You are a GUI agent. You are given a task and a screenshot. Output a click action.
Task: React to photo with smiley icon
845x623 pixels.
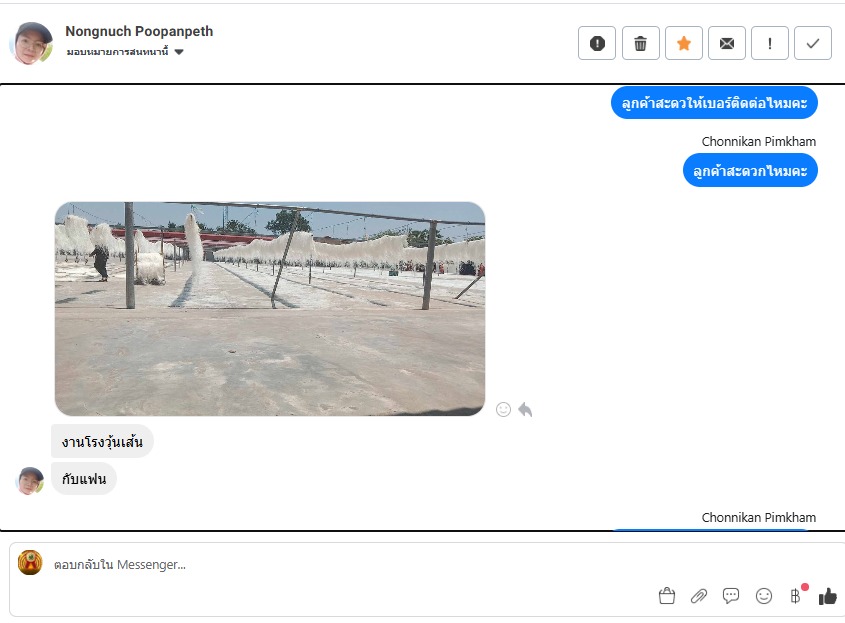pos(503,410)
